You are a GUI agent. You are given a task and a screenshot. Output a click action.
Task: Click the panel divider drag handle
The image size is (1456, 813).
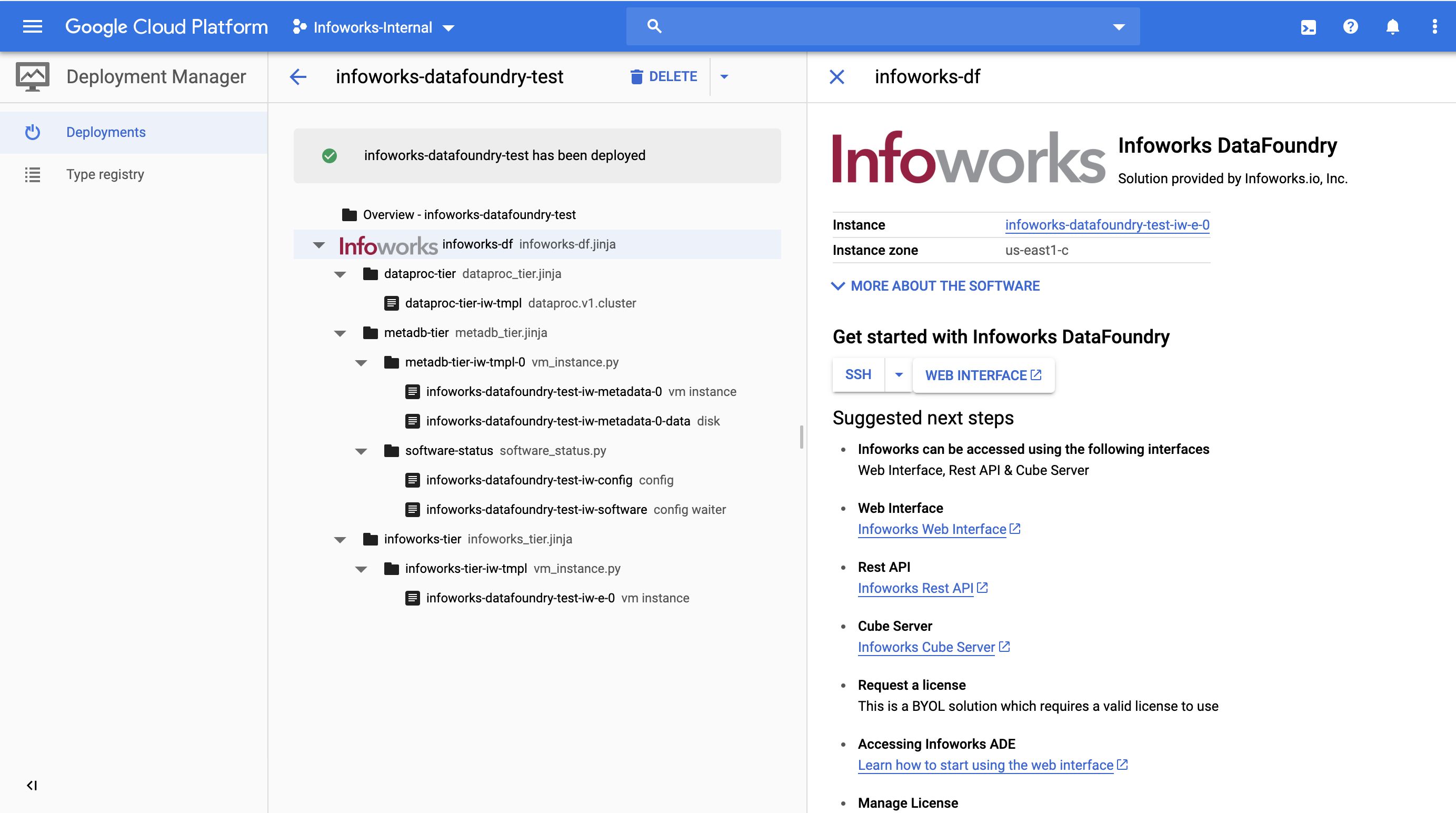pyautogui.click(x=802, y=437)
